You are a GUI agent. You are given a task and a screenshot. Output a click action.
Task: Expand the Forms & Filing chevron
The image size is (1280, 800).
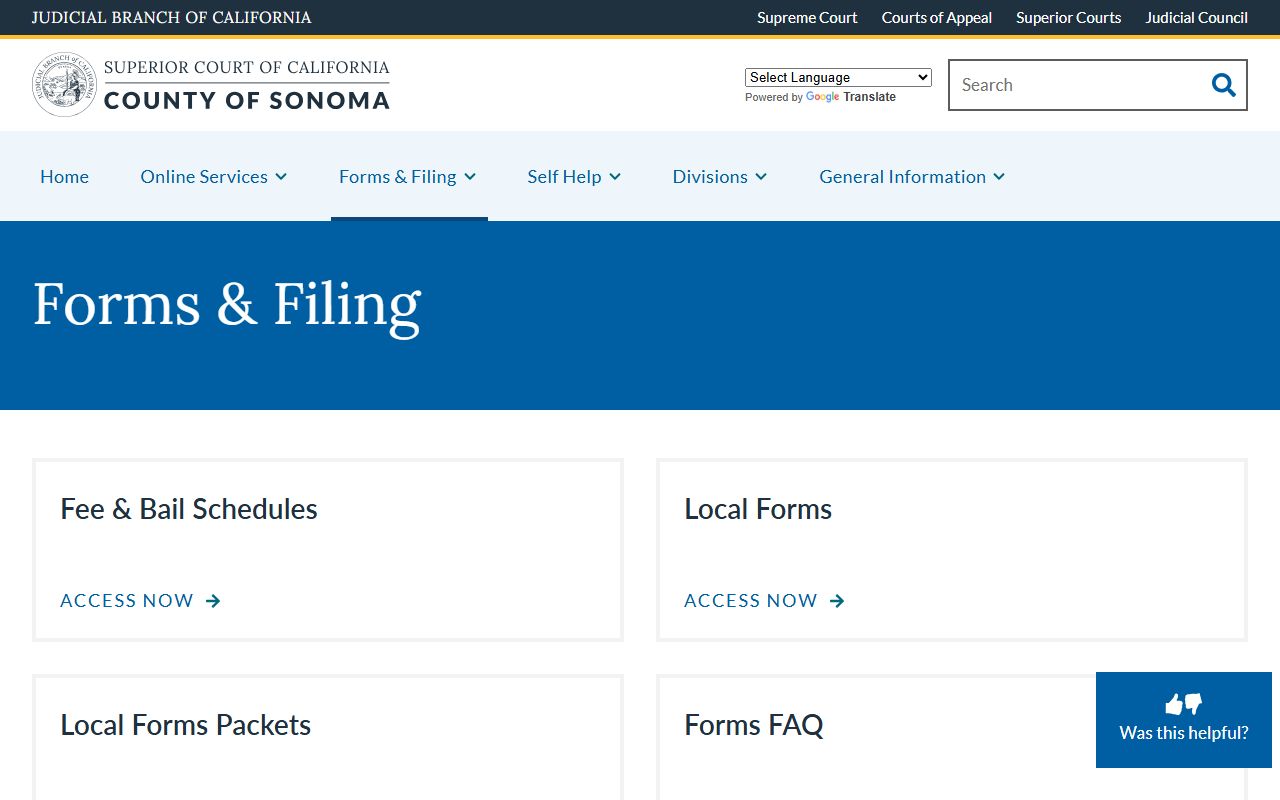(470, 177)
